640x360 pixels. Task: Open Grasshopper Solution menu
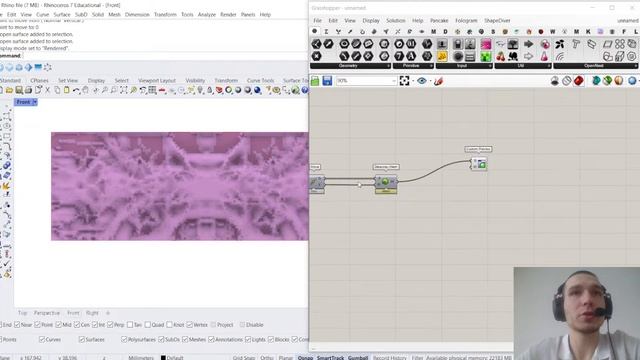point(396,20)
